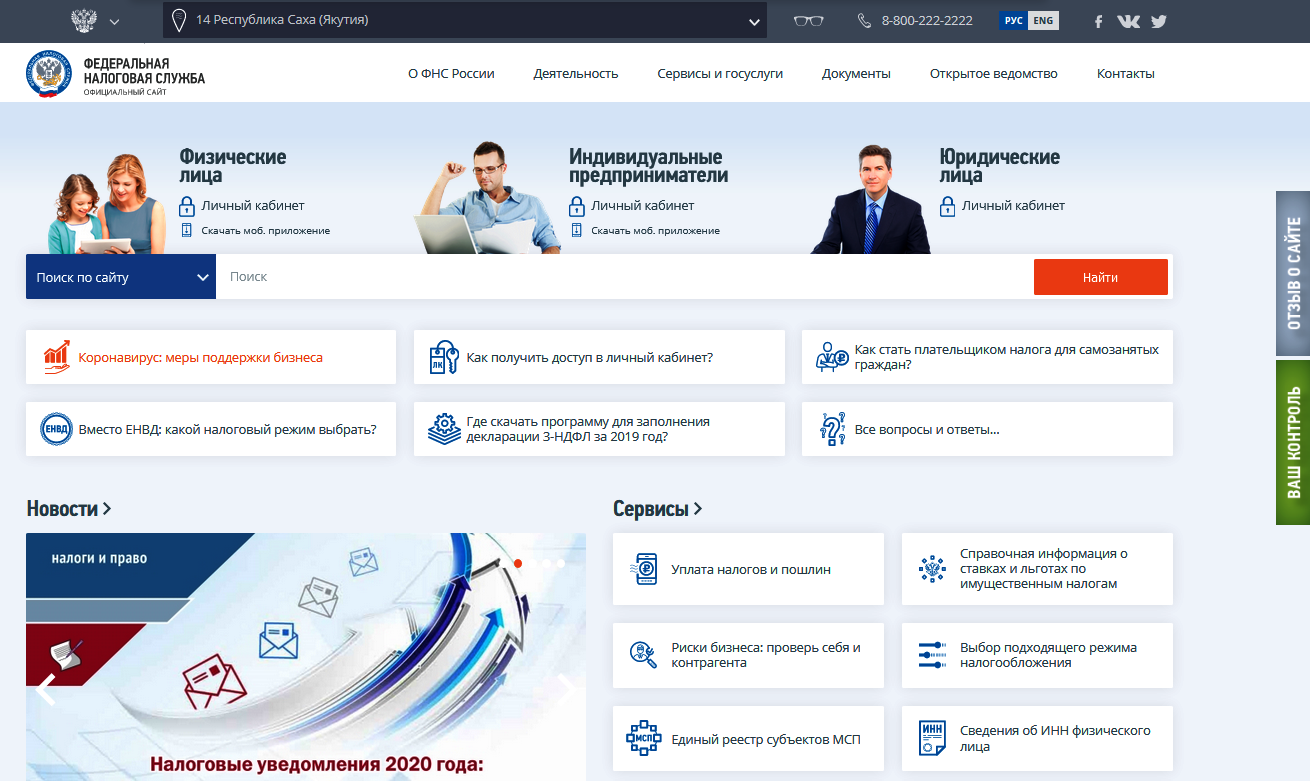
Task: Open the region dropdown '14 Республика Саха (Якутия)'
Action: pyautogui.click(x=464, y=20)
